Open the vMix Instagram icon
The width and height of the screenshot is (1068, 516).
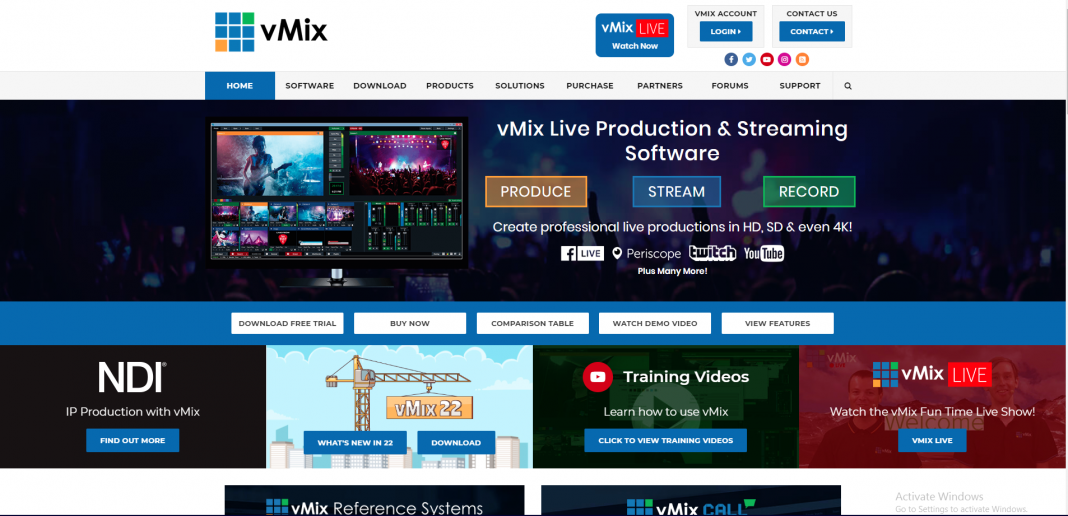tap(785, 60)
